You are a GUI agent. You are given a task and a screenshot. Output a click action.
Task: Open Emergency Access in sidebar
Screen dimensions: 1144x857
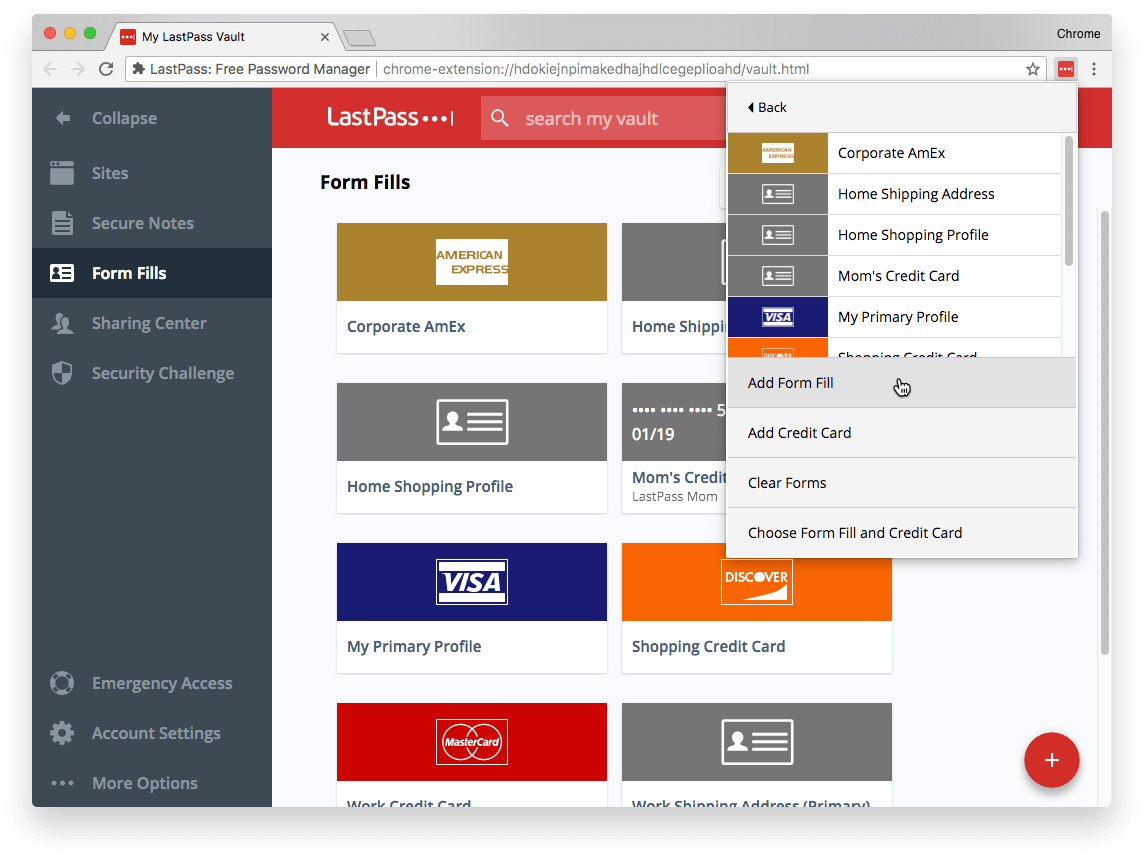tap(161, 683)
